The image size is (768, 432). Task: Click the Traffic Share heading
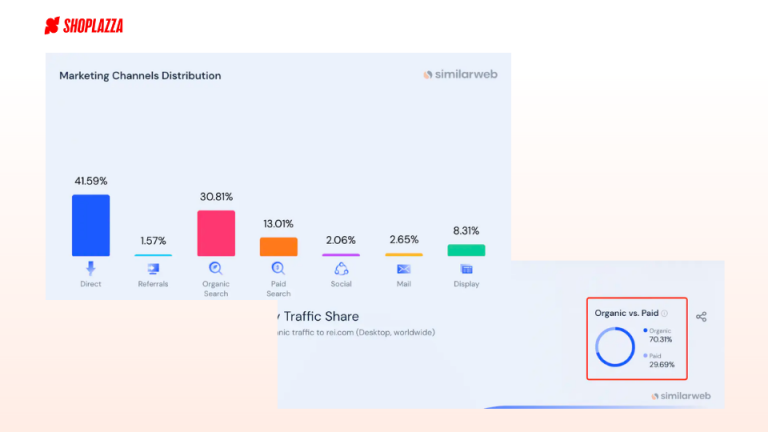(x=321, y=316)
